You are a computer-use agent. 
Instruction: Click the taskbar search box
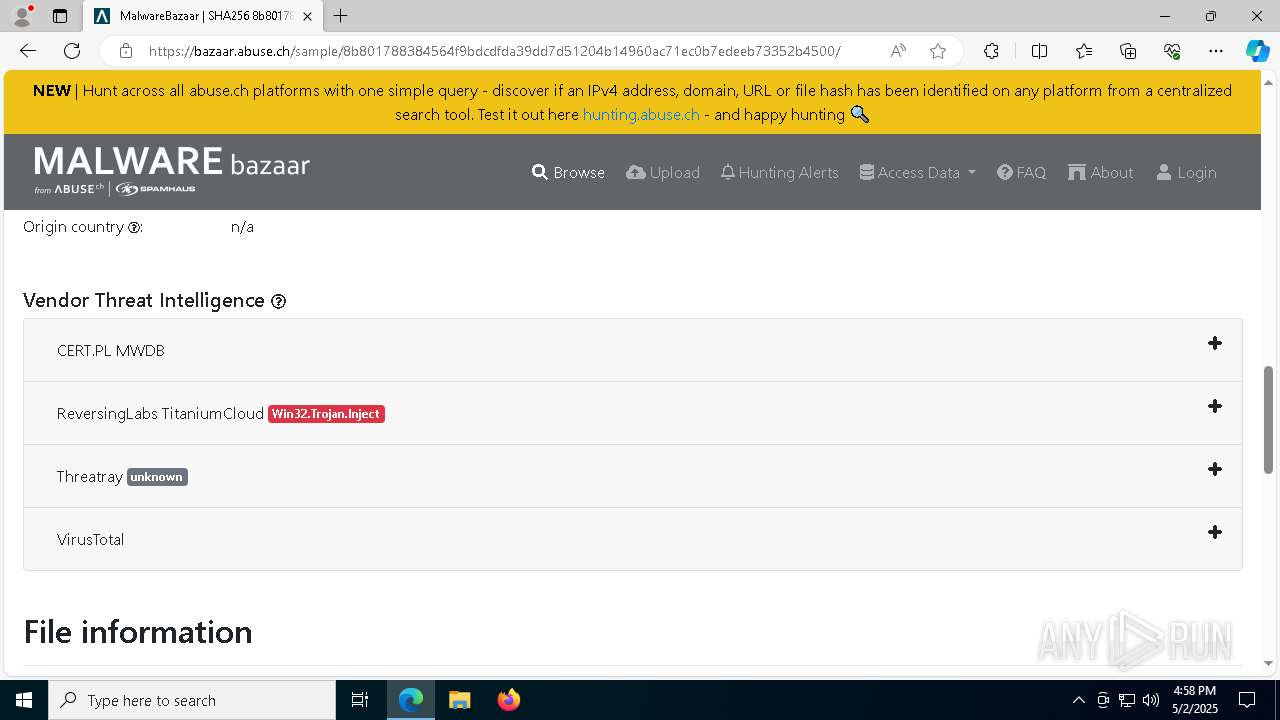coord(192,700)
